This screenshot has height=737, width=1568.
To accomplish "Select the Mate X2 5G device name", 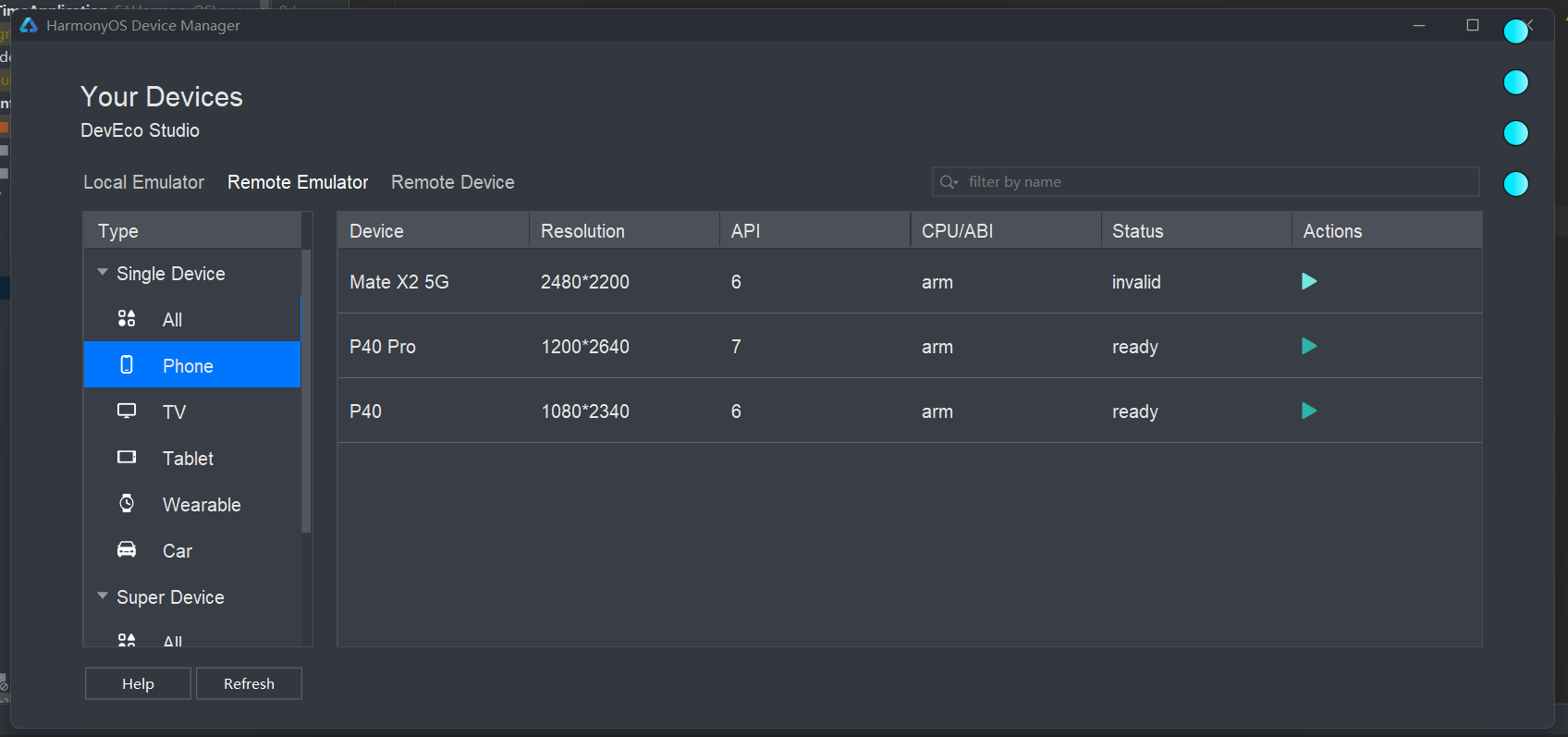I will tap(399, 282).
